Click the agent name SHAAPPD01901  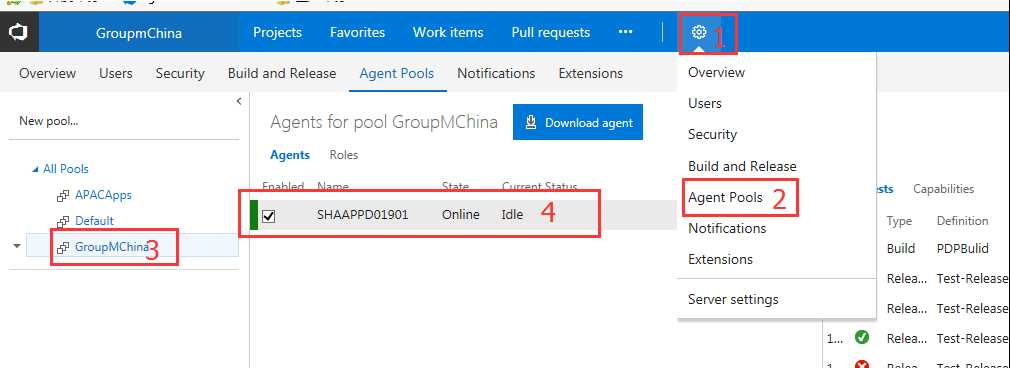(363, 215)
